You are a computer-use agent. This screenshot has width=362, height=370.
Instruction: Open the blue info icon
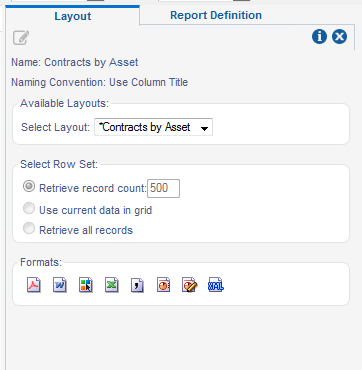[x=319, y=36]
